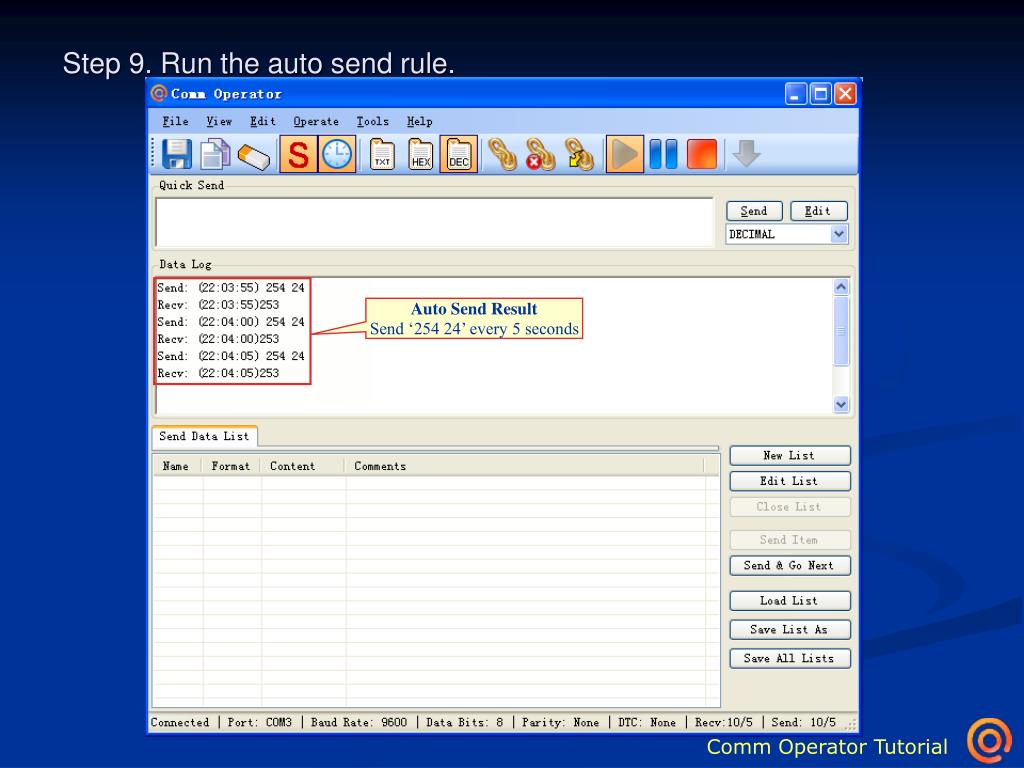Image resolution: width=1024 pixels, height=768 pixels.
Task: Switch log display to DEC format
Action: pyautogui.click(x=458, y=155)
